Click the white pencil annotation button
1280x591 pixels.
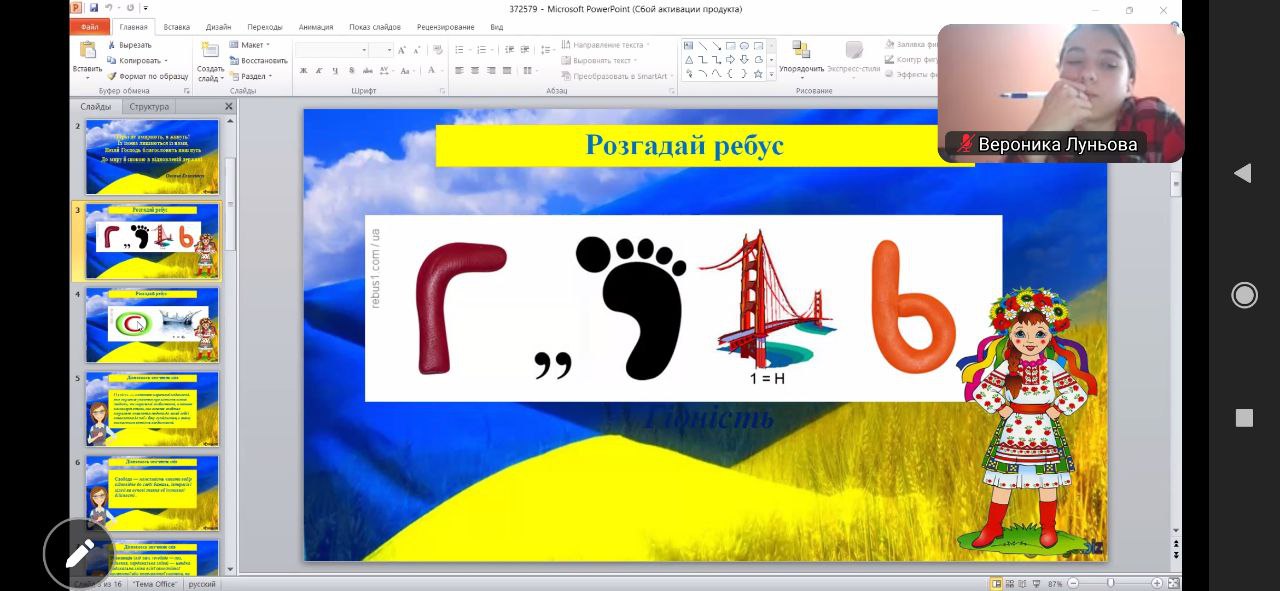[78, 552]
